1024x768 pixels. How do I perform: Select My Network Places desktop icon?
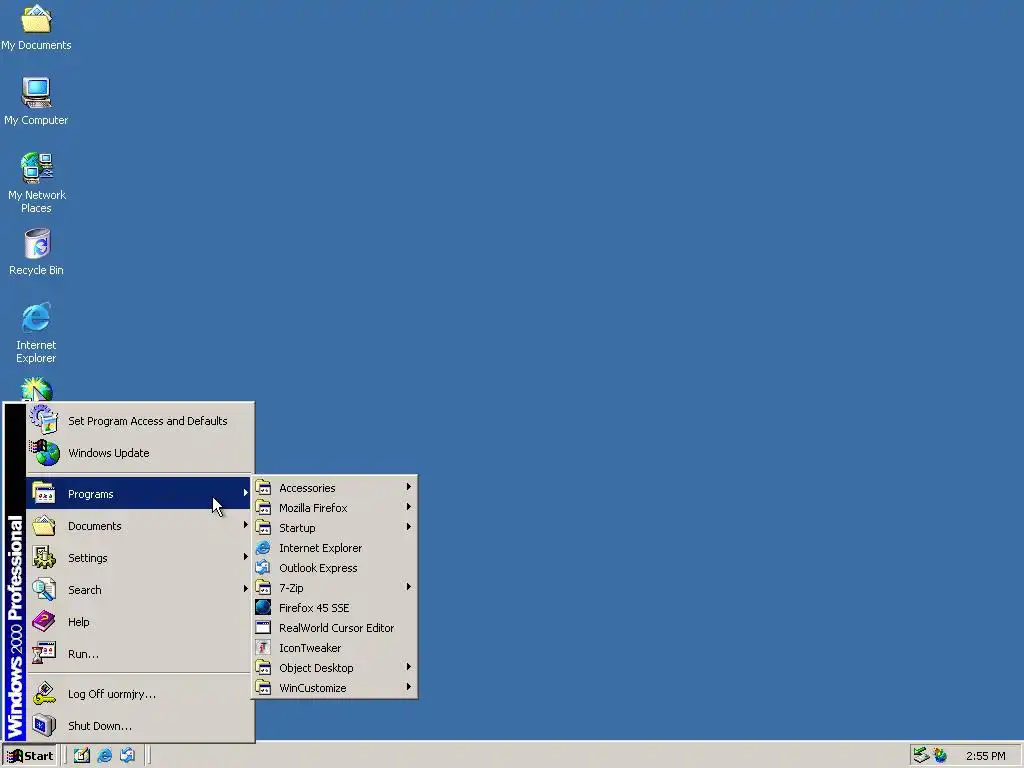(x=36, y=183)
